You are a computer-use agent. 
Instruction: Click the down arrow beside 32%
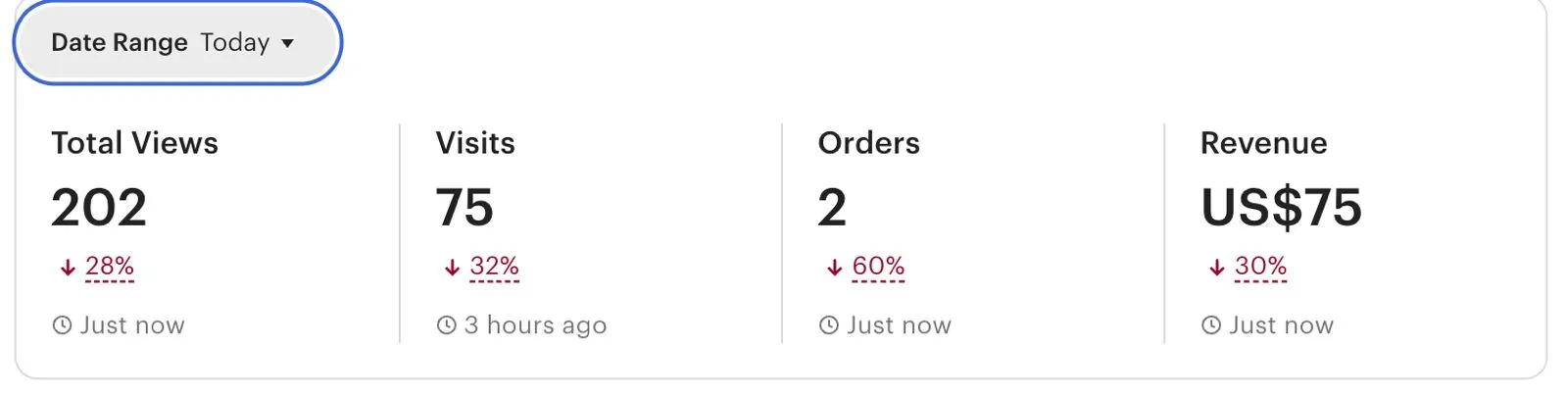[x=452, y=268]
